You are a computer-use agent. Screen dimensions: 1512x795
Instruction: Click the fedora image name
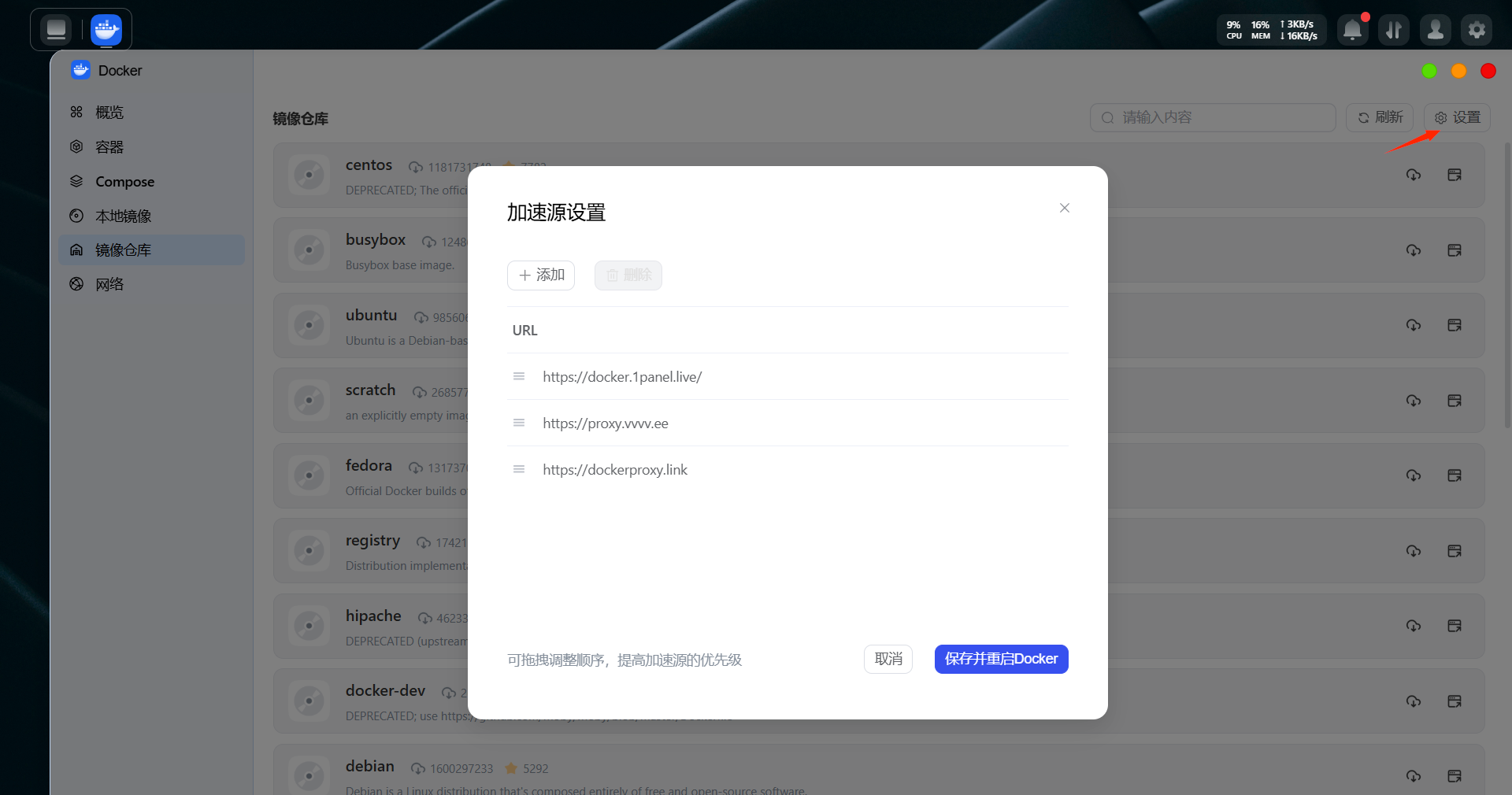pos(369,466)
